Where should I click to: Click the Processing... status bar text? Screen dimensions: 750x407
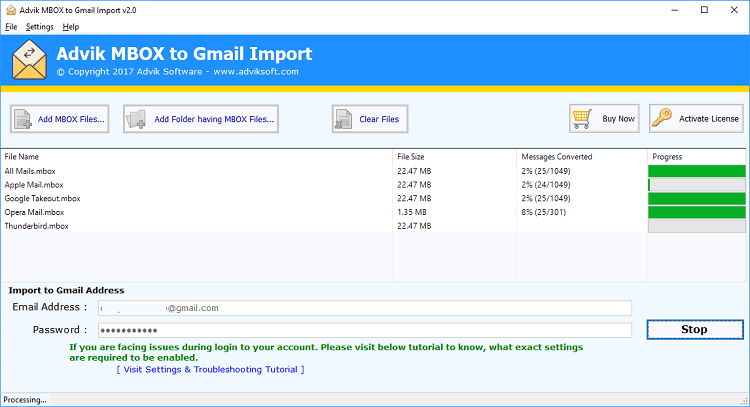click(x=25, y=399)
